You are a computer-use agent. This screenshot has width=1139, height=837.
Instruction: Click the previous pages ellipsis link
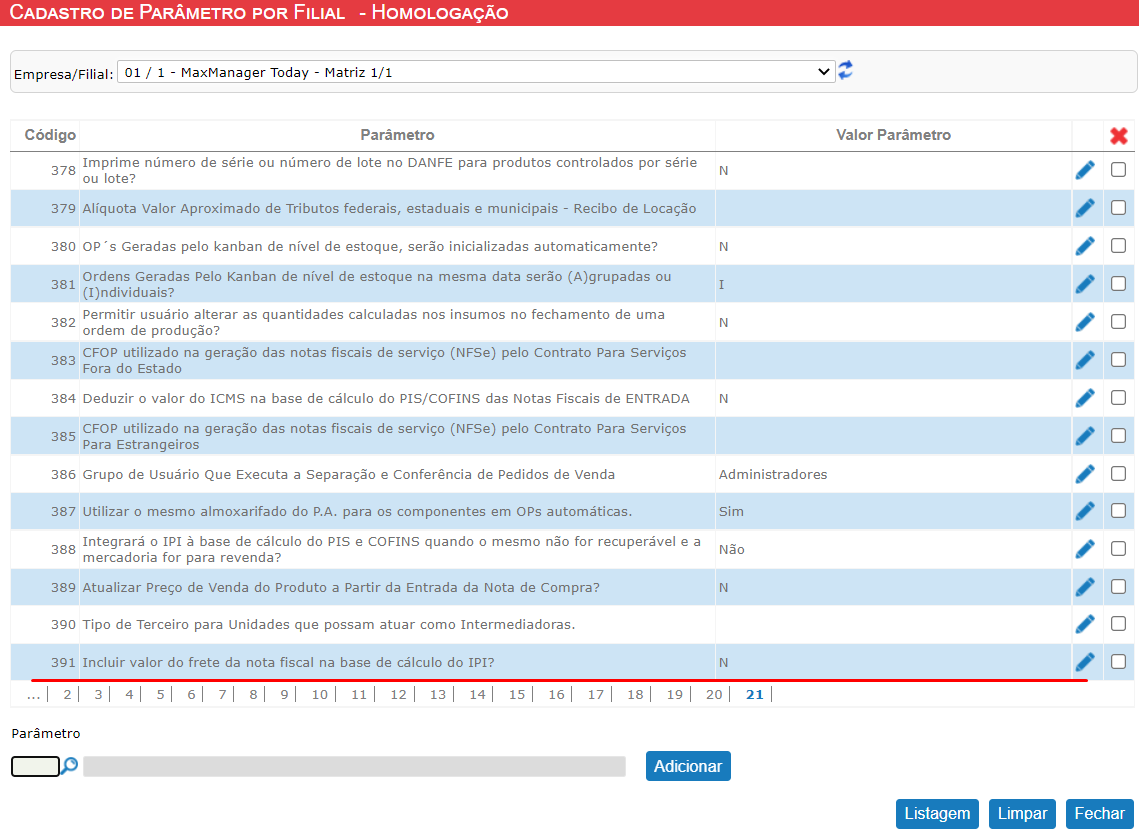(x=33, y=695)
